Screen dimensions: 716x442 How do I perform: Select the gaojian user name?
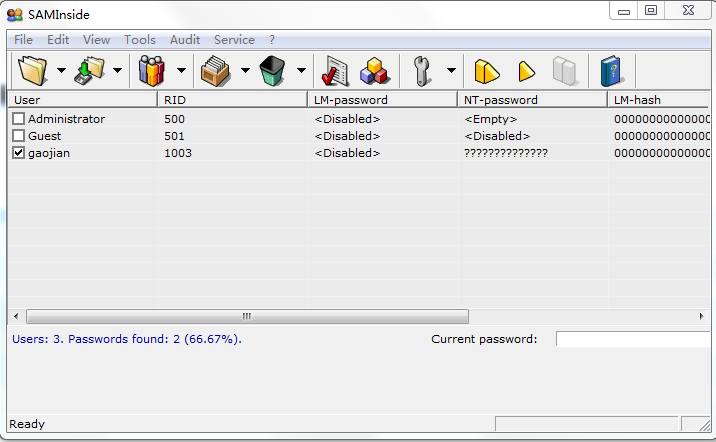pyautogui.click(x=49, y=153)
